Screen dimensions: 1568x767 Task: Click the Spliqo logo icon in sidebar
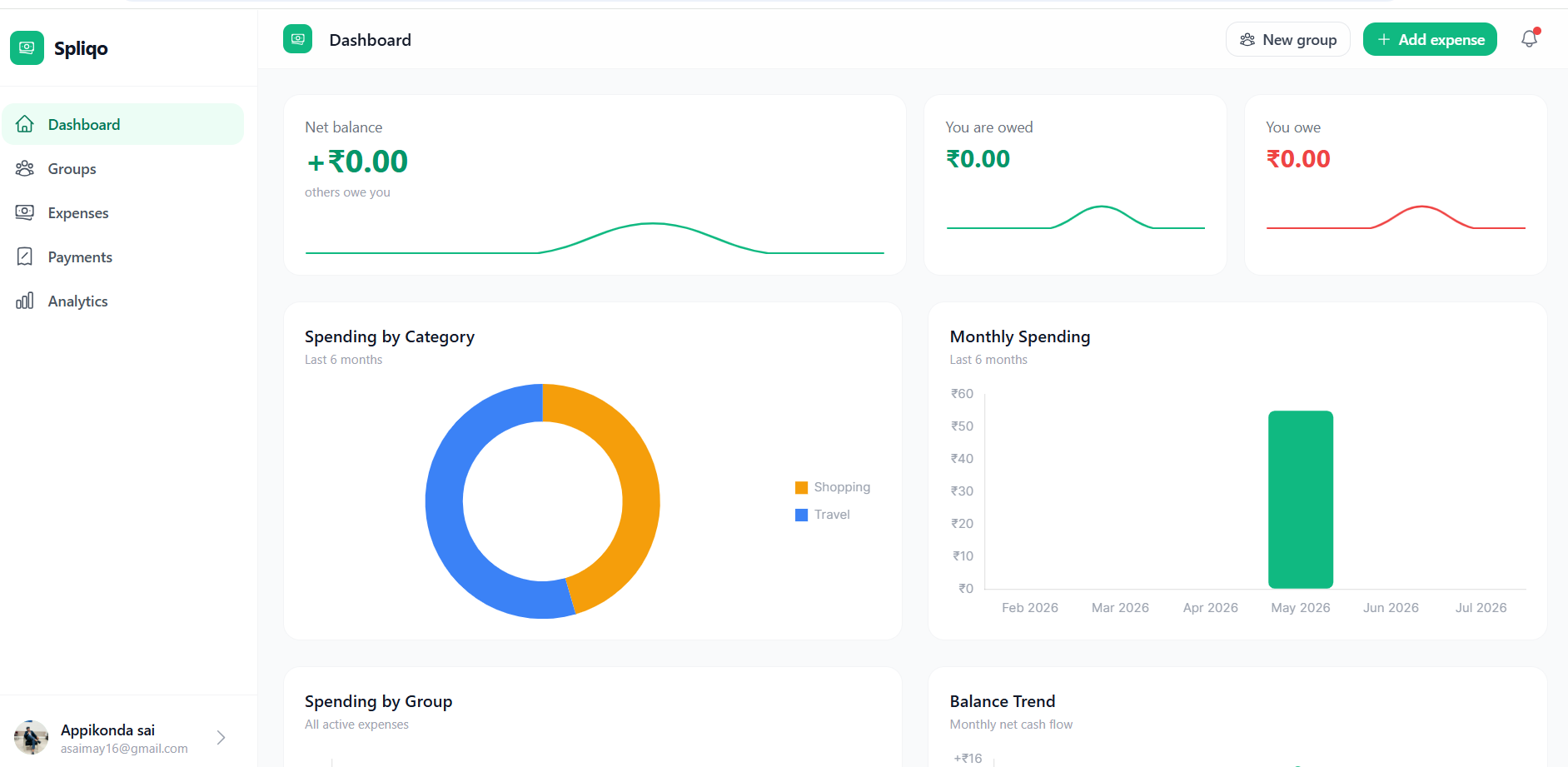27,47
